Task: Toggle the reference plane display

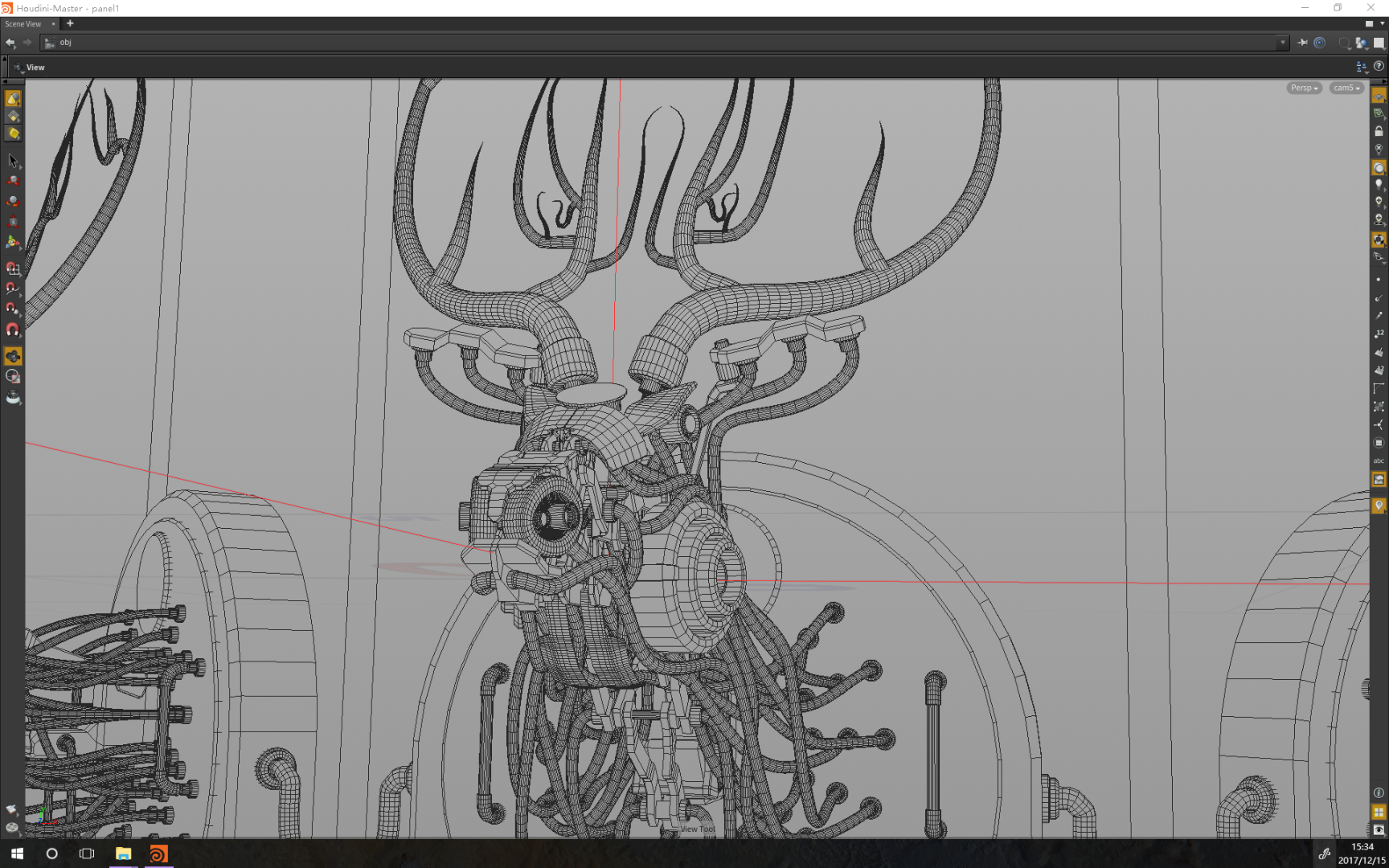Action: pos(1379,96)
